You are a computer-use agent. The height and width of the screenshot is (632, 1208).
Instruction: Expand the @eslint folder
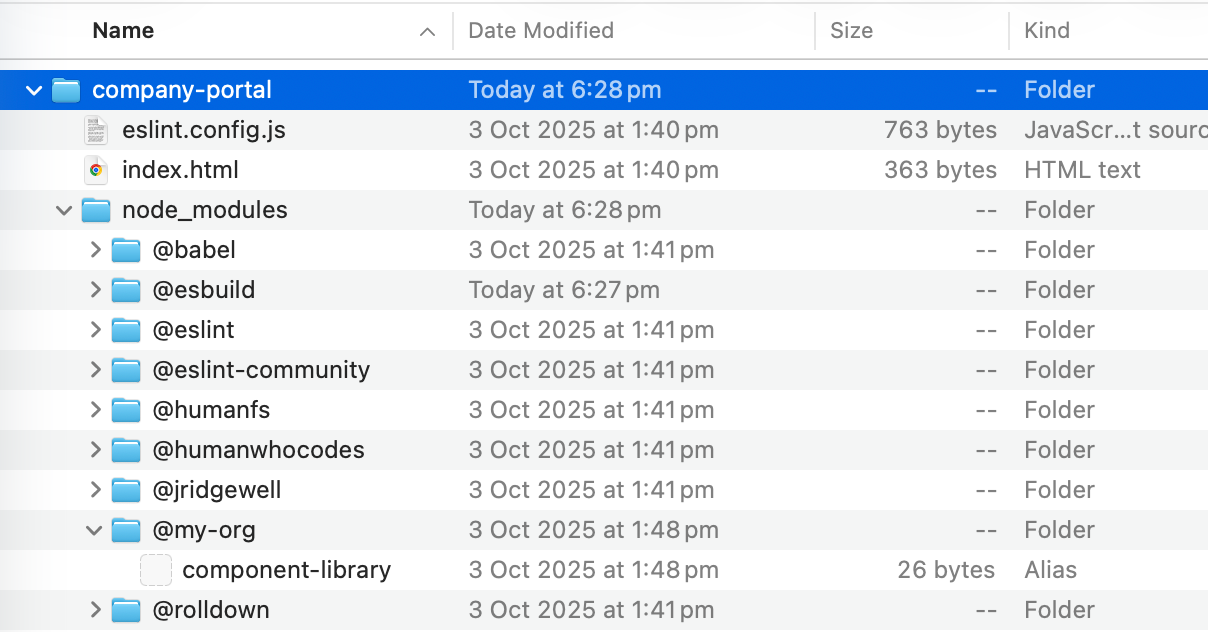tap(95, 330)
